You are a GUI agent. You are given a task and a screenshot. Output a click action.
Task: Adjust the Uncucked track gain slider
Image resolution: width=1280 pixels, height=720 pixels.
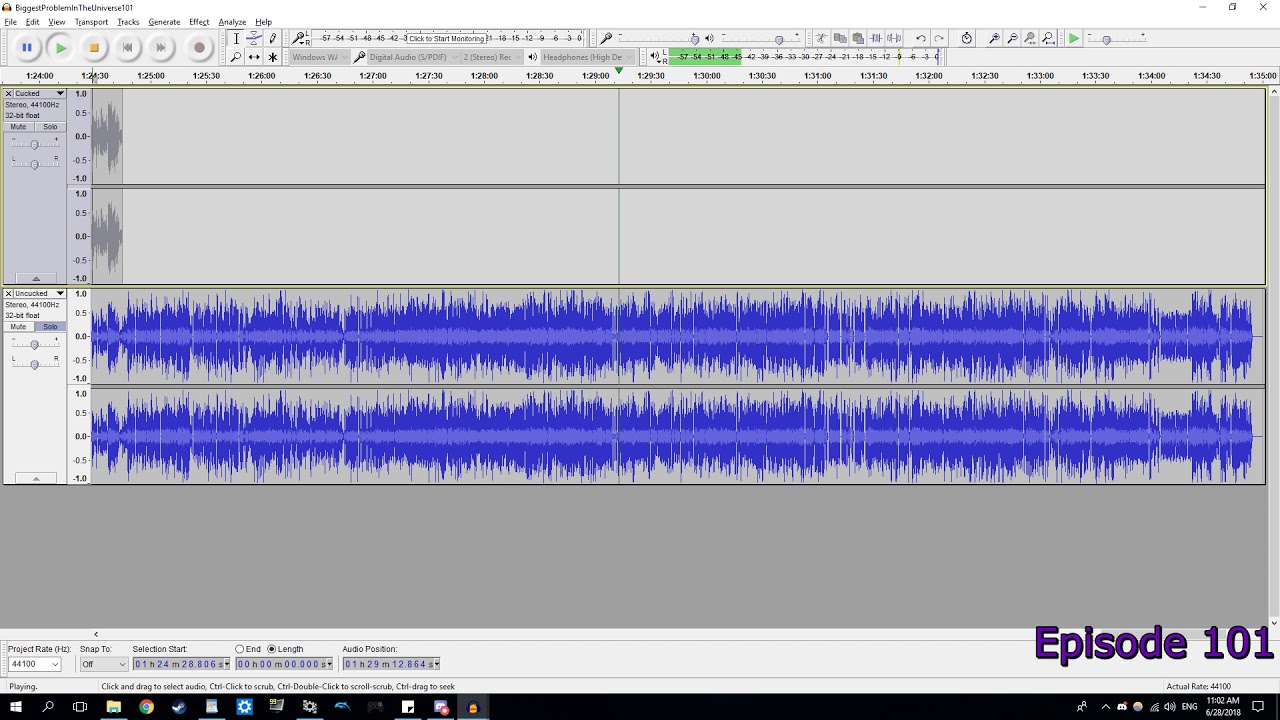coord(34,344)
